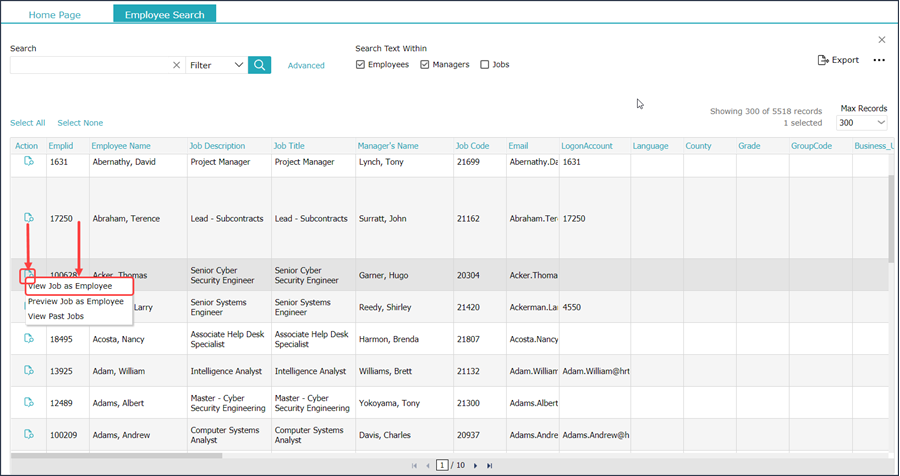
Task: Open action icon for Abraham, Terence
Action: point(29,218)
